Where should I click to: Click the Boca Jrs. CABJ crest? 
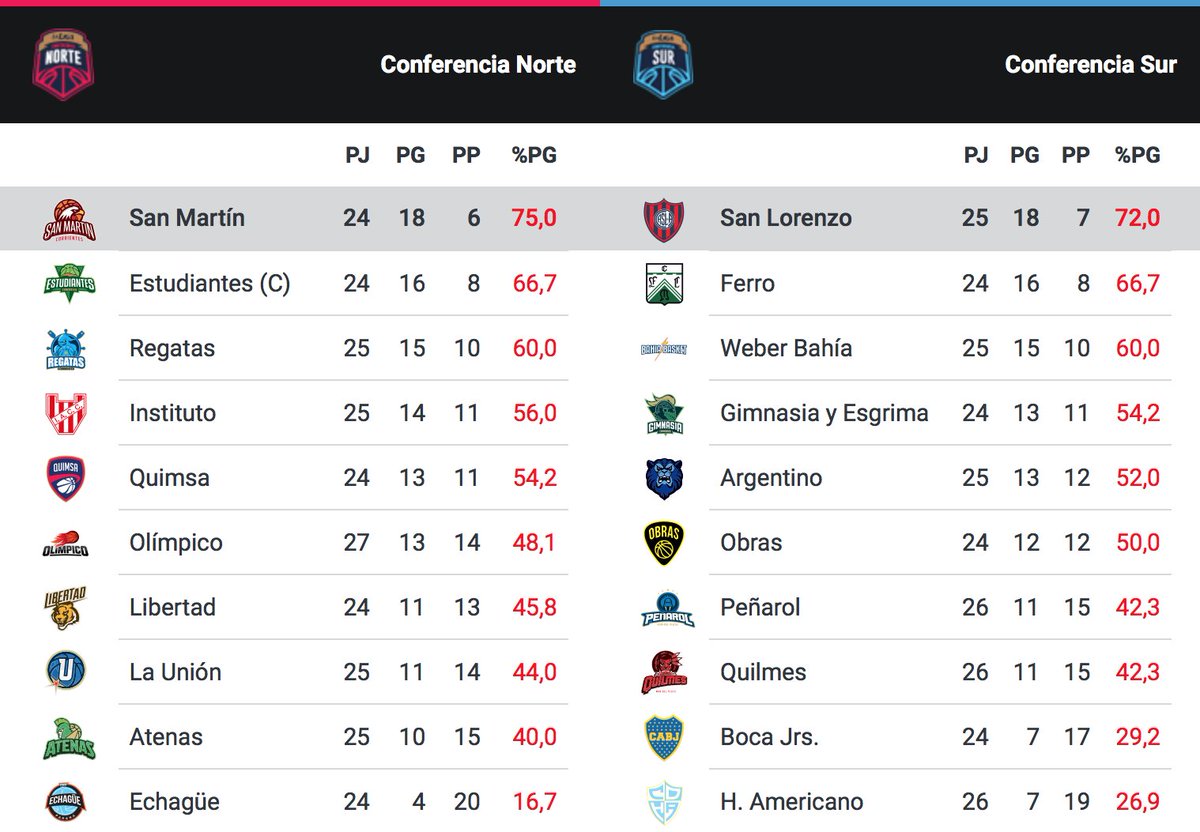coord(664,737)
